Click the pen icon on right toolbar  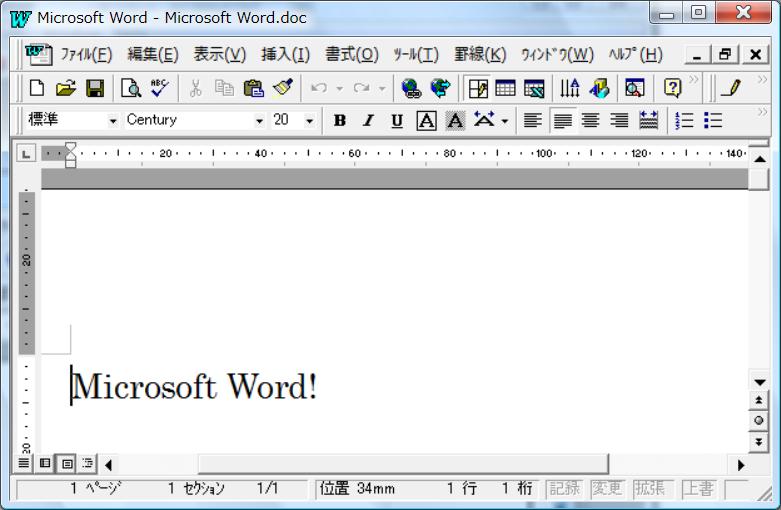pos(731,89)
